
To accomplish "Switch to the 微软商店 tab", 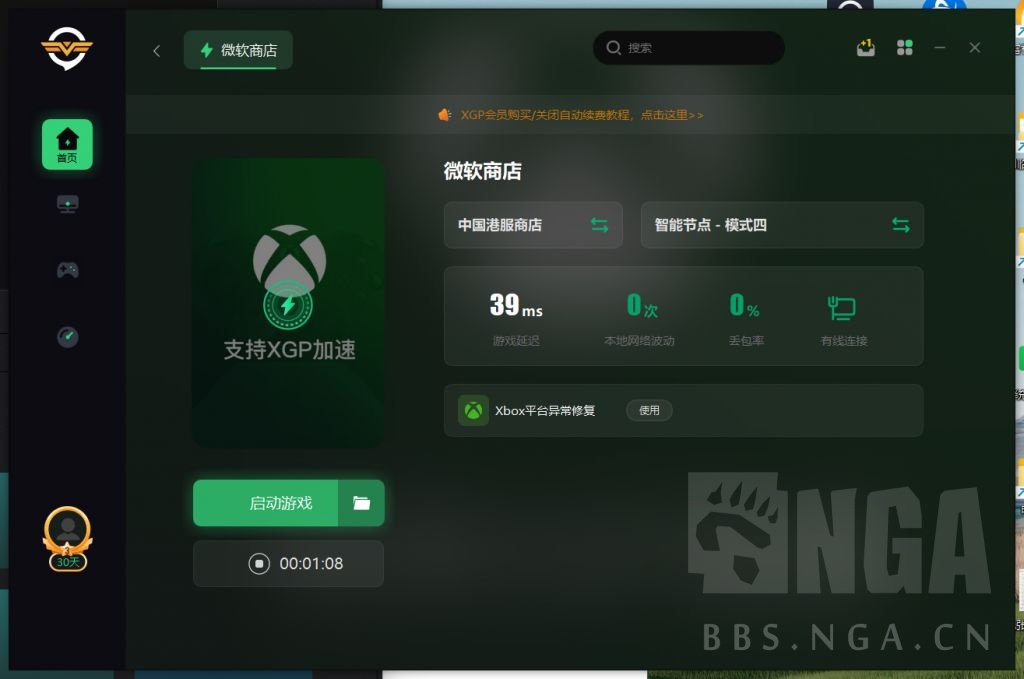I will 238,47.
